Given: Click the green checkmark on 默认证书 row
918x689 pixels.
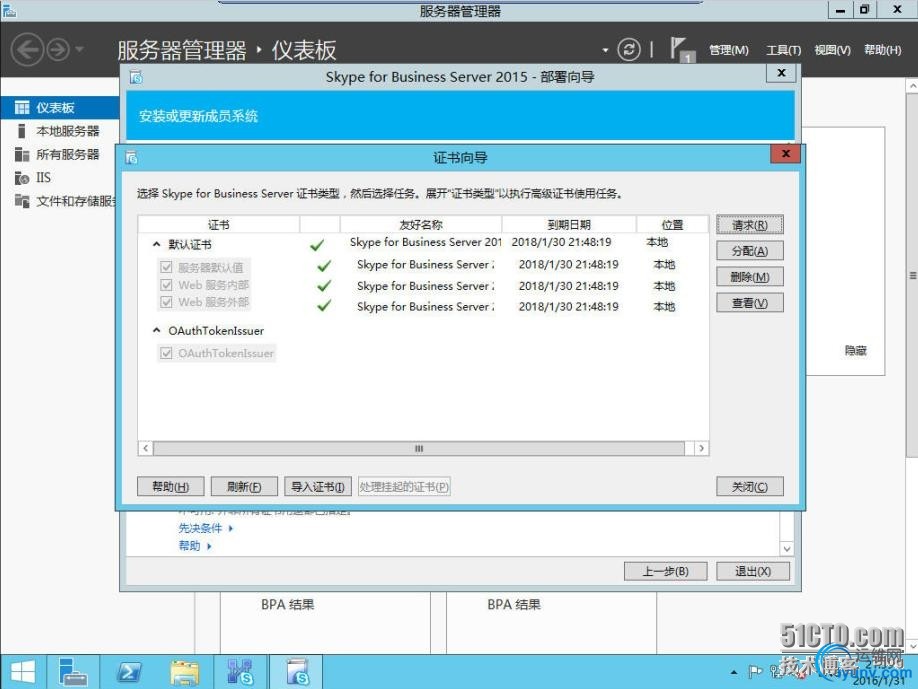Looking at the screenshot, I should (317, 245).
